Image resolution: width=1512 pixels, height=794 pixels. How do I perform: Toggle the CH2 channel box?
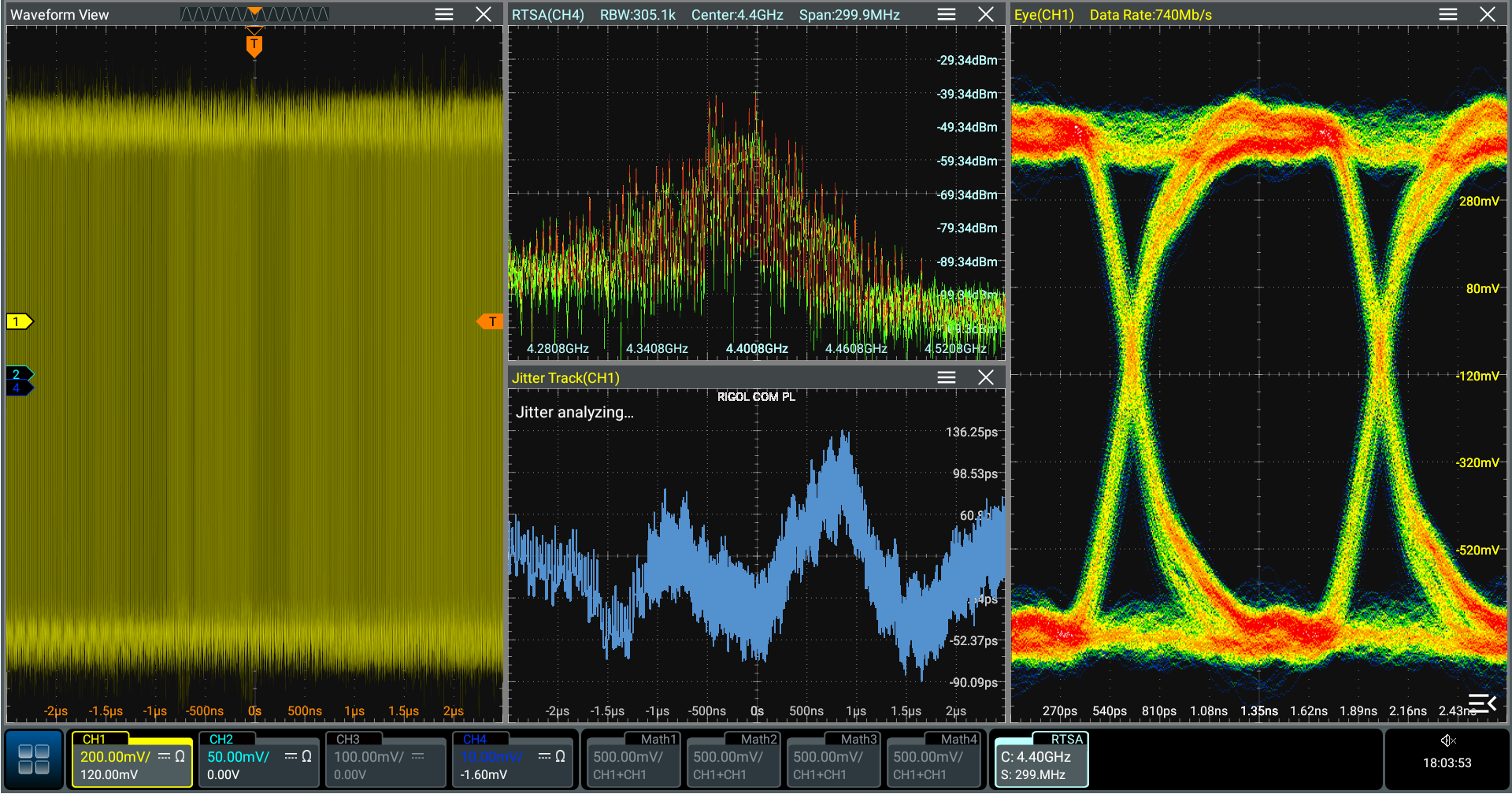pos(258,759)
